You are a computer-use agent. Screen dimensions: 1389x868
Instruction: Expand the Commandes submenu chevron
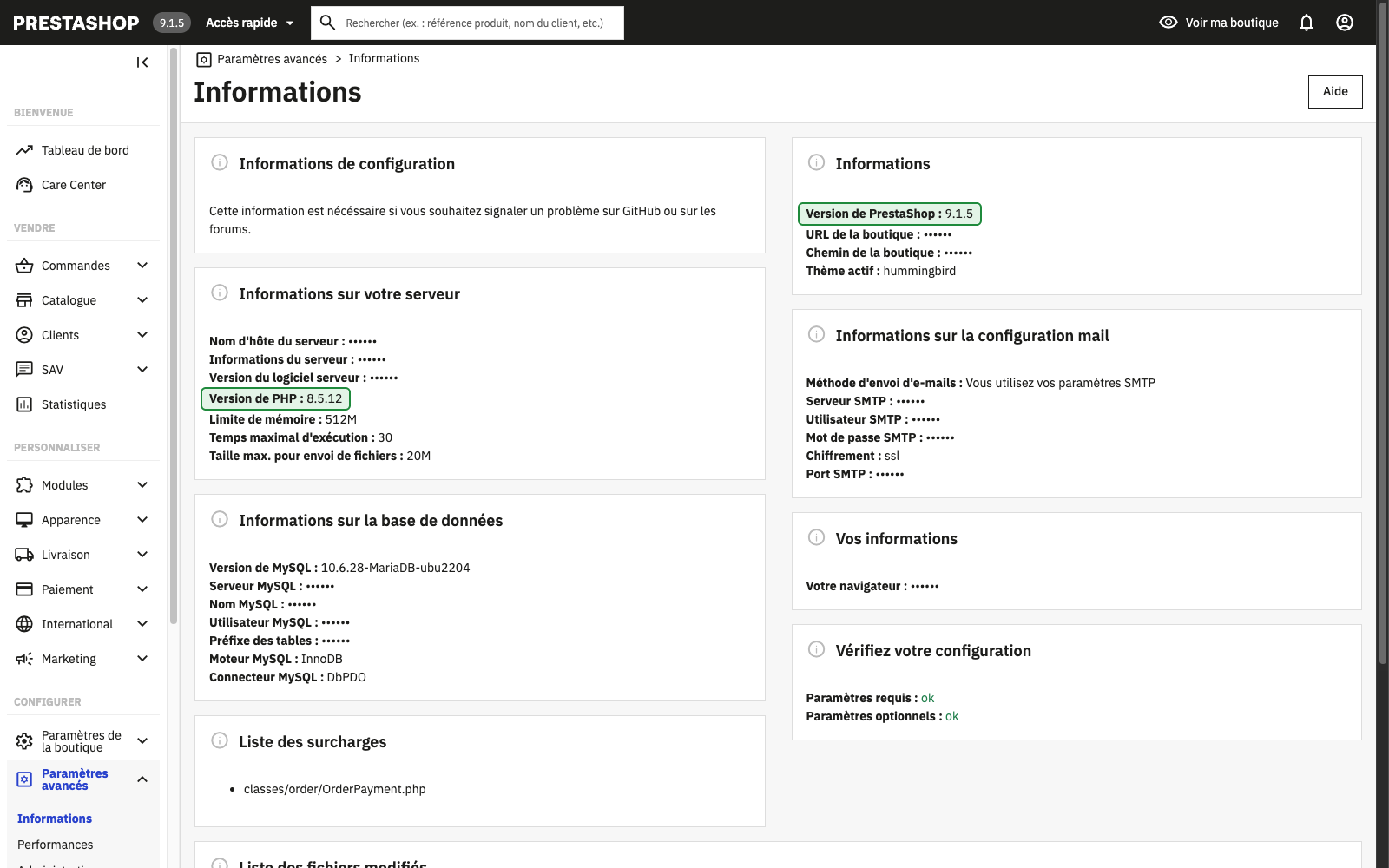[142, 266]
